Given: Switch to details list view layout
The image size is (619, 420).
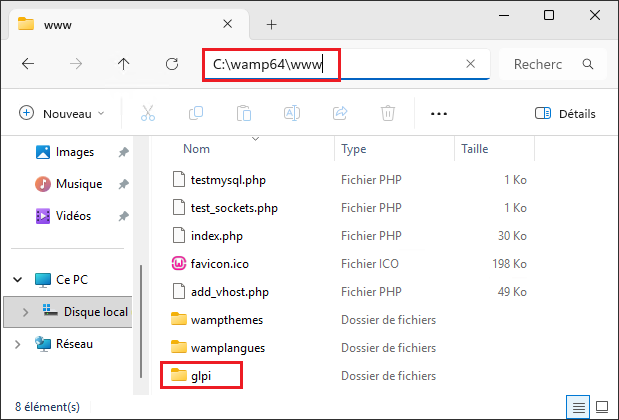Looking at the screenshot, I should point(579,407).
